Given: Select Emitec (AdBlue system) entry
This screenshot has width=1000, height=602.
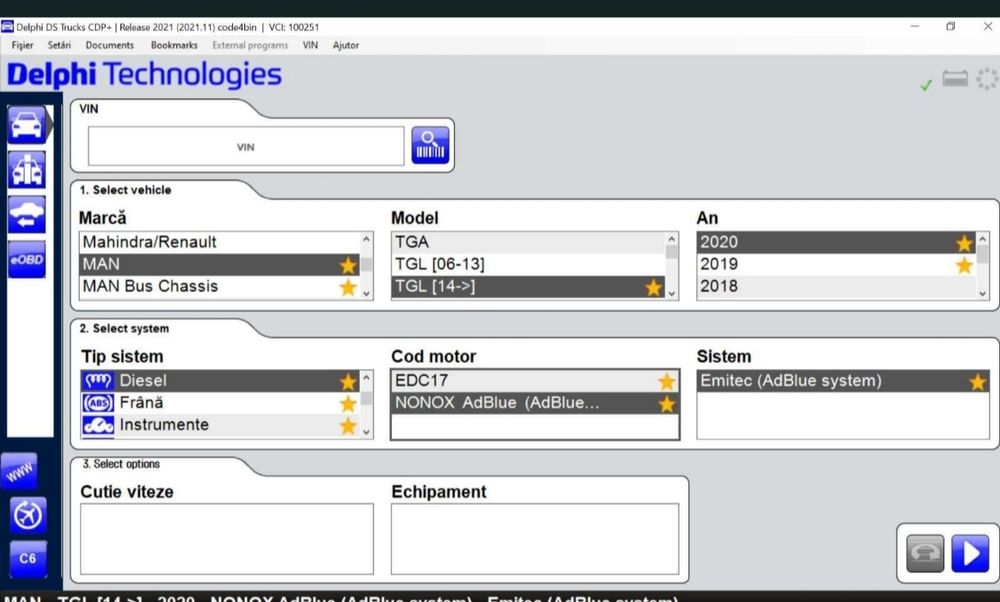Looking at the screenshot, I should [842, 381].
